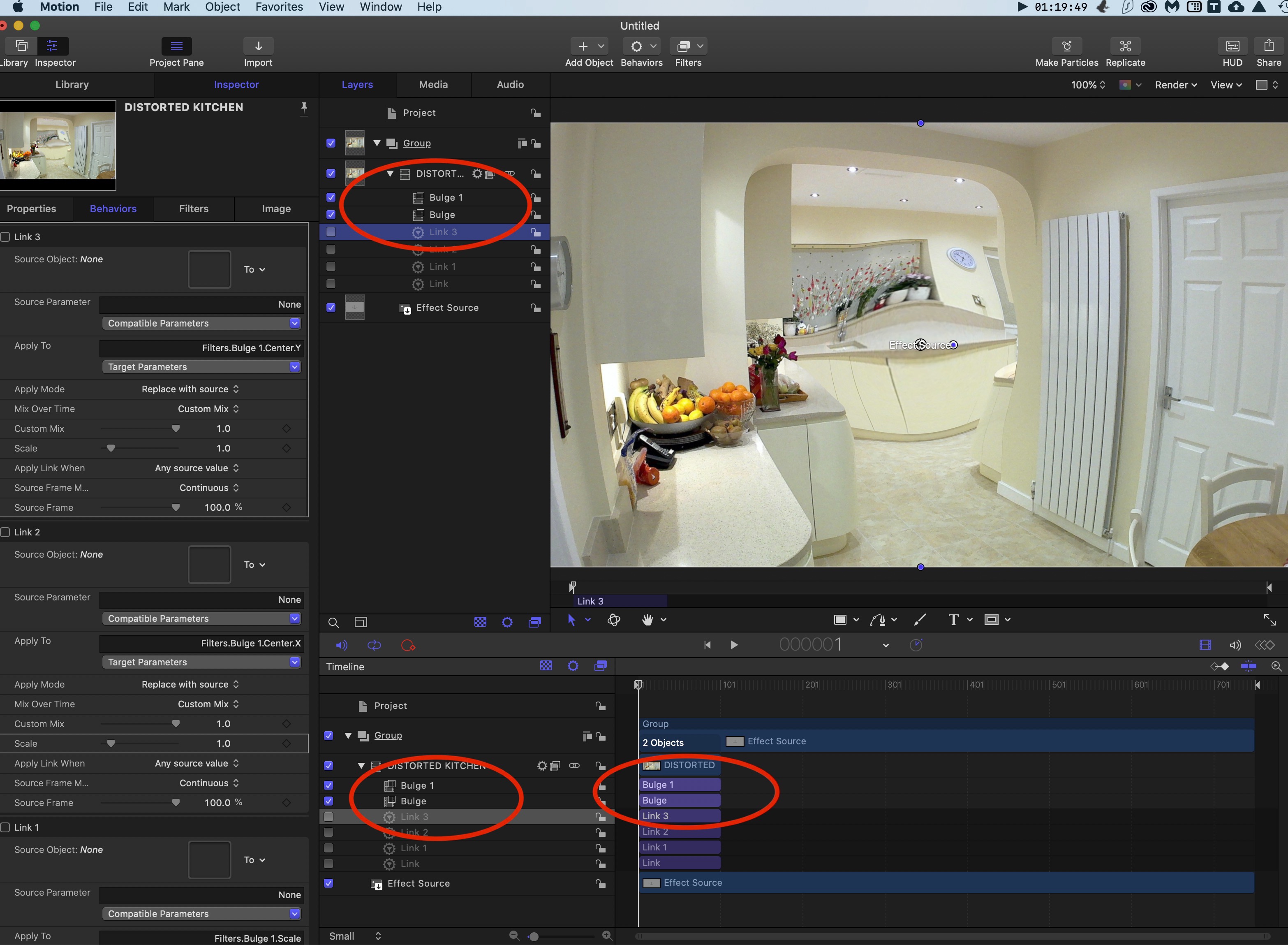This screenshot has height=945, width=1288.
Task: Open the Favorites menu
Action: [279, 7]
